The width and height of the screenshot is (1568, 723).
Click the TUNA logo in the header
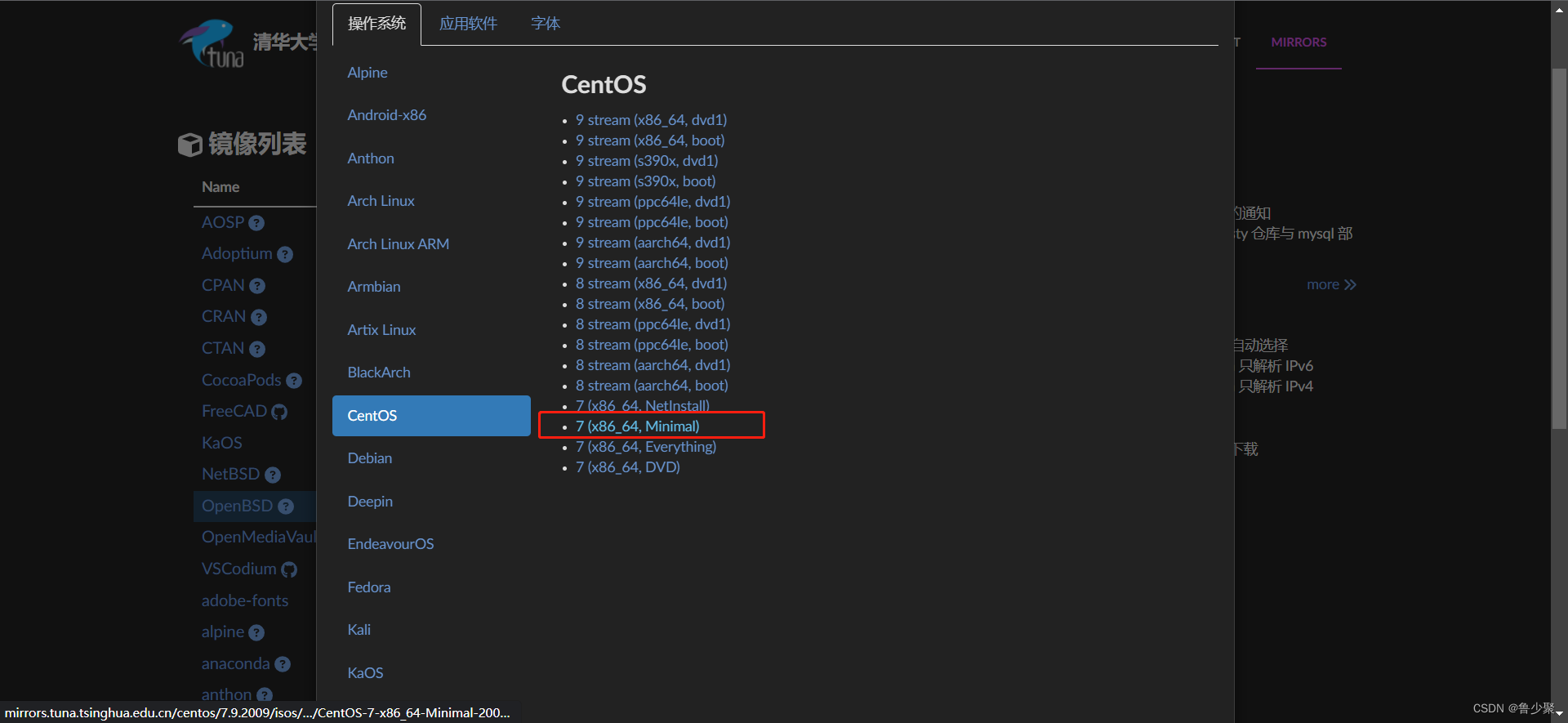212,43
